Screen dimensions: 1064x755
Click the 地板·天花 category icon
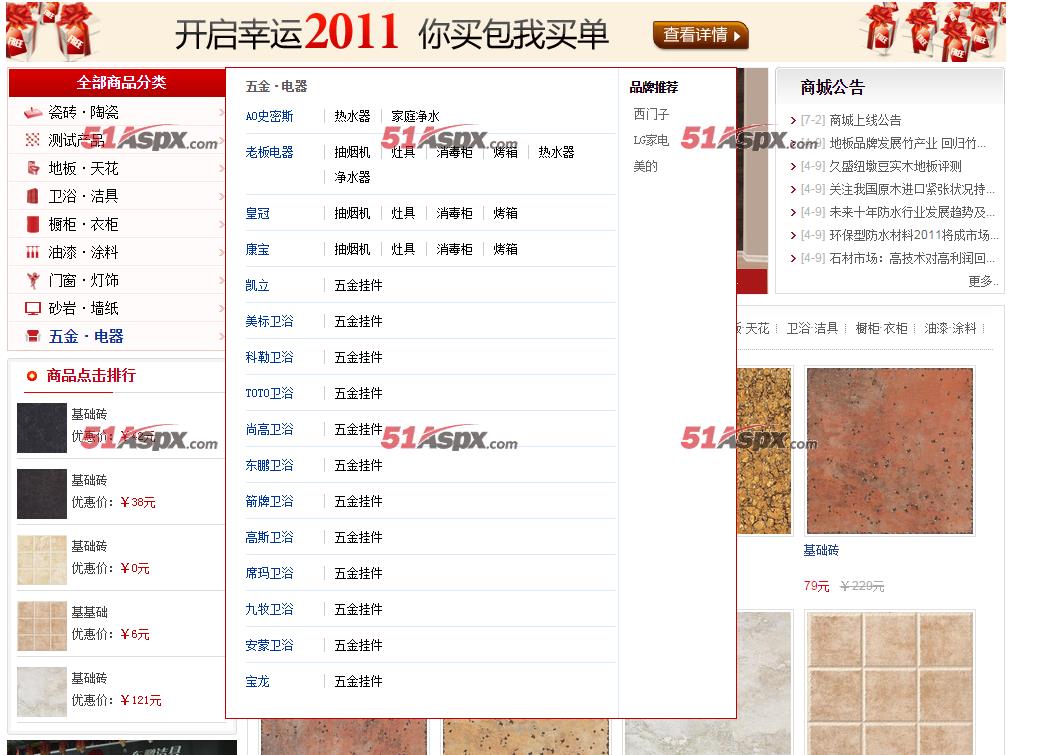click(x=33, y=168)
